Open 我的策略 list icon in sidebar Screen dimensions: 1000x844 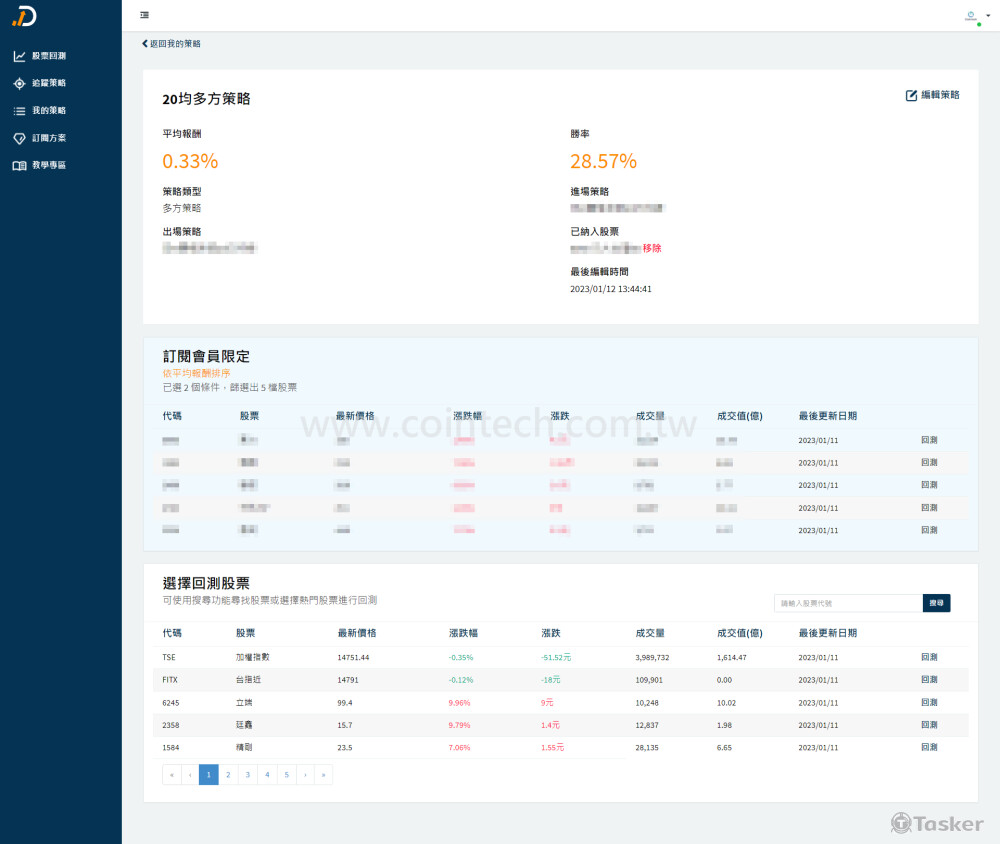click(x=20, y=111)
